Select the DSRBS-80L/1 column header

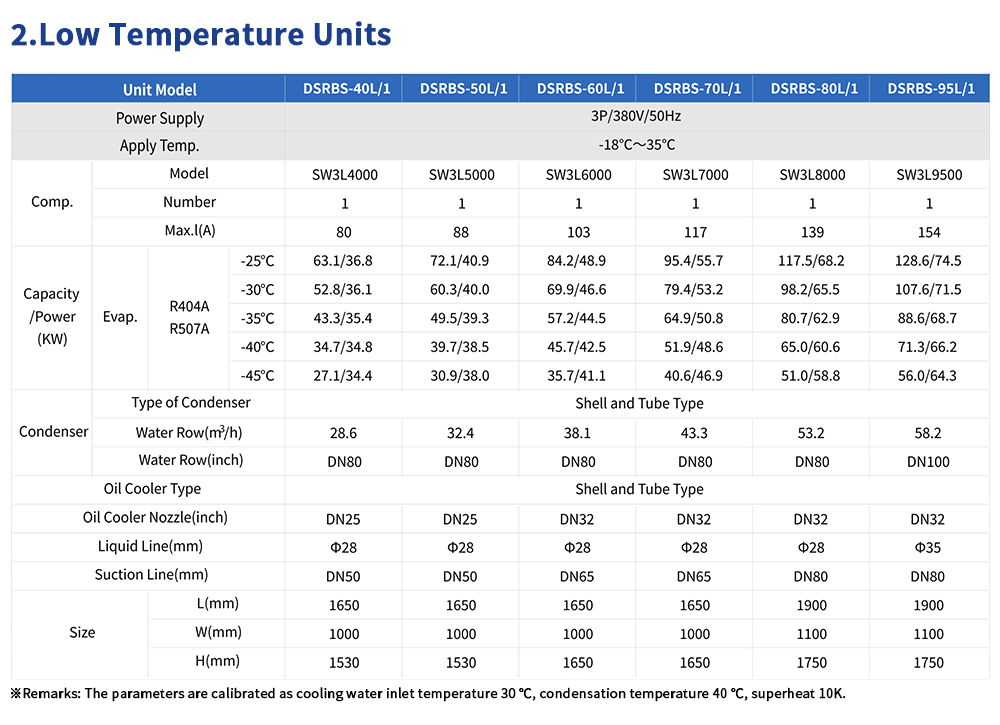click(x=814, y=89)
